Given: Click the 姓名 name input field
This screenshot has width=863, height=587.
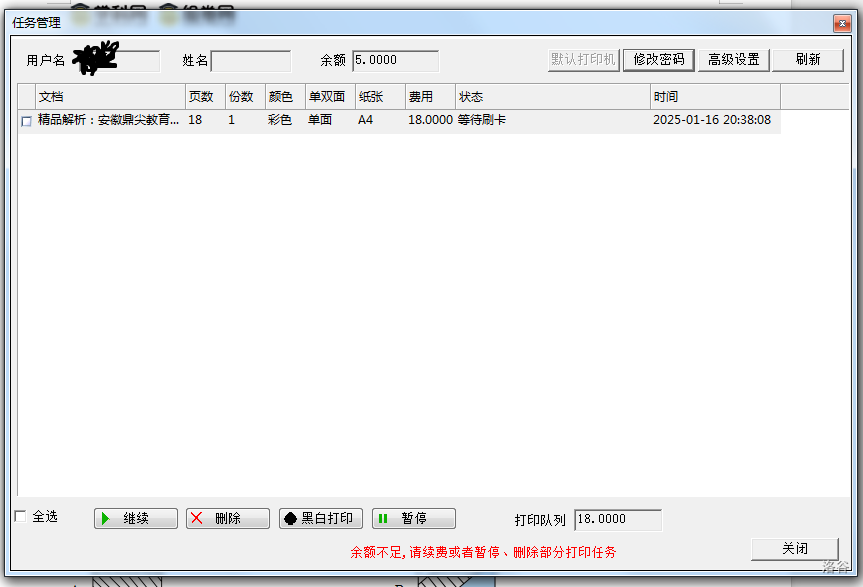Looking at the screenshot, I should (x=250, y=61).
